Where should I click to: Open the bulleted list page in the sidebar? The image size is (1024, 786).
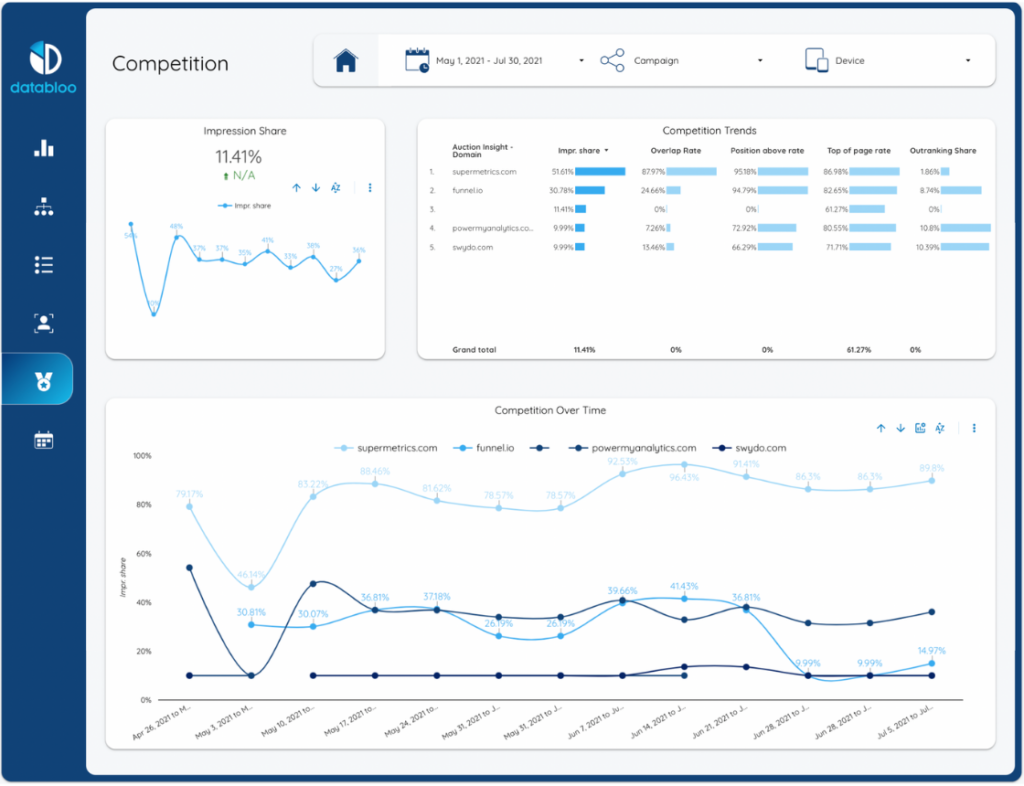tap(44, 265)
